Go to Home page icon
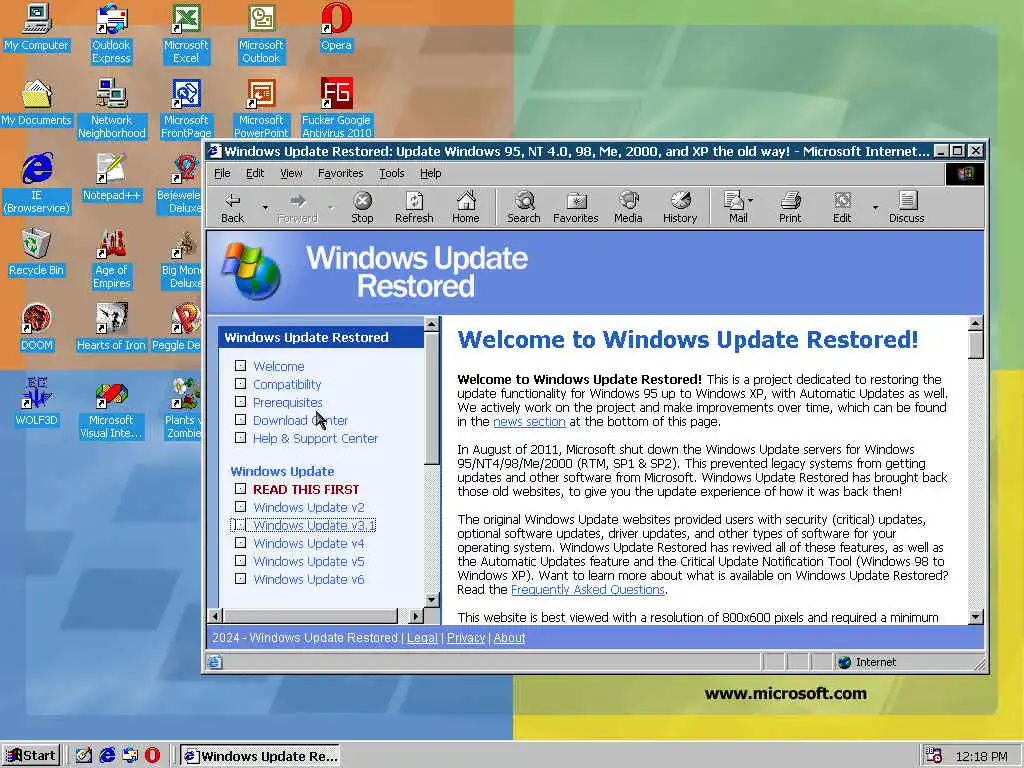 coord(466,207)
